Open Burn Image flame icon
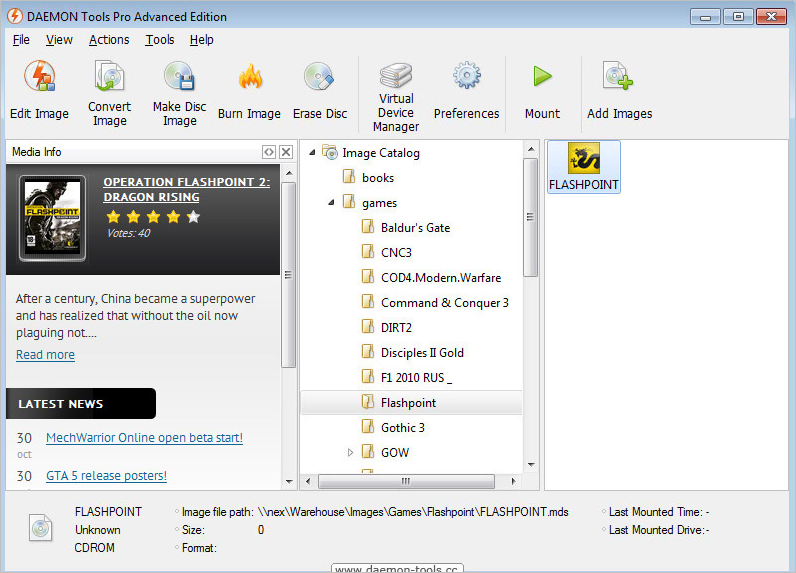 click(250, 77)
